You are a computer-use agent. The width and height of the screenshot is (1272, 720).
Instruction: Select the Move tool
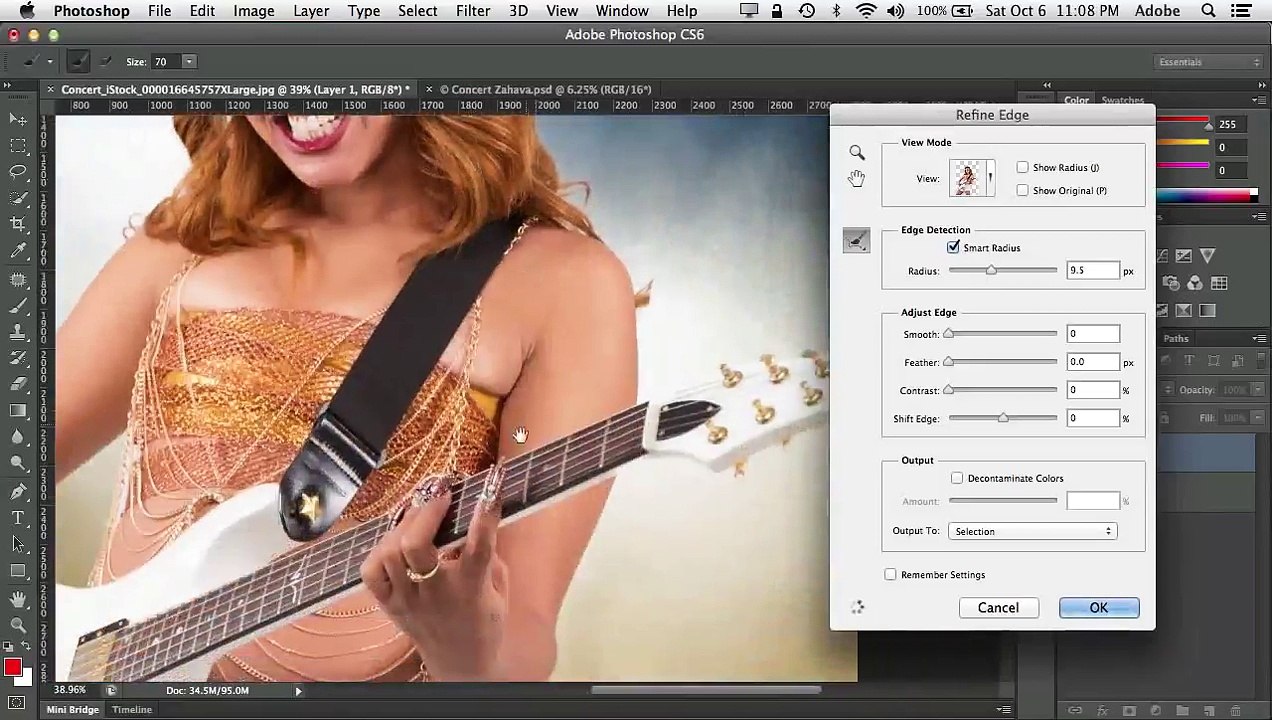click(18, 119)
